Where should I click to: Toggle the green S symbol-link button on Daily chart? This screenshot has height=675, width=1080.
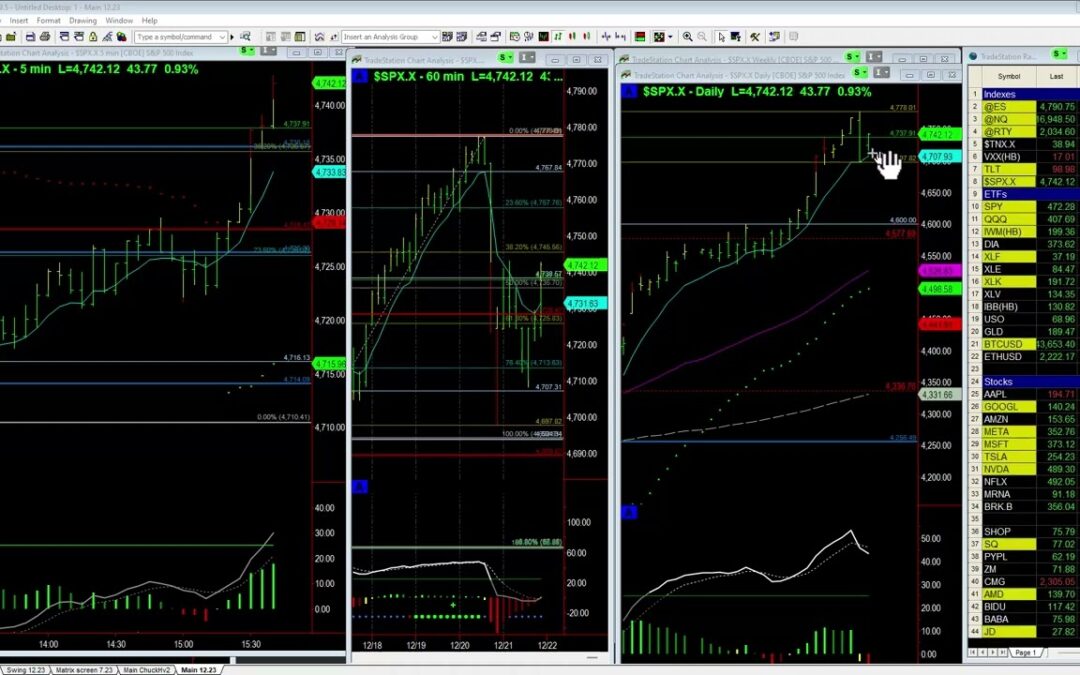coord(858,72)
